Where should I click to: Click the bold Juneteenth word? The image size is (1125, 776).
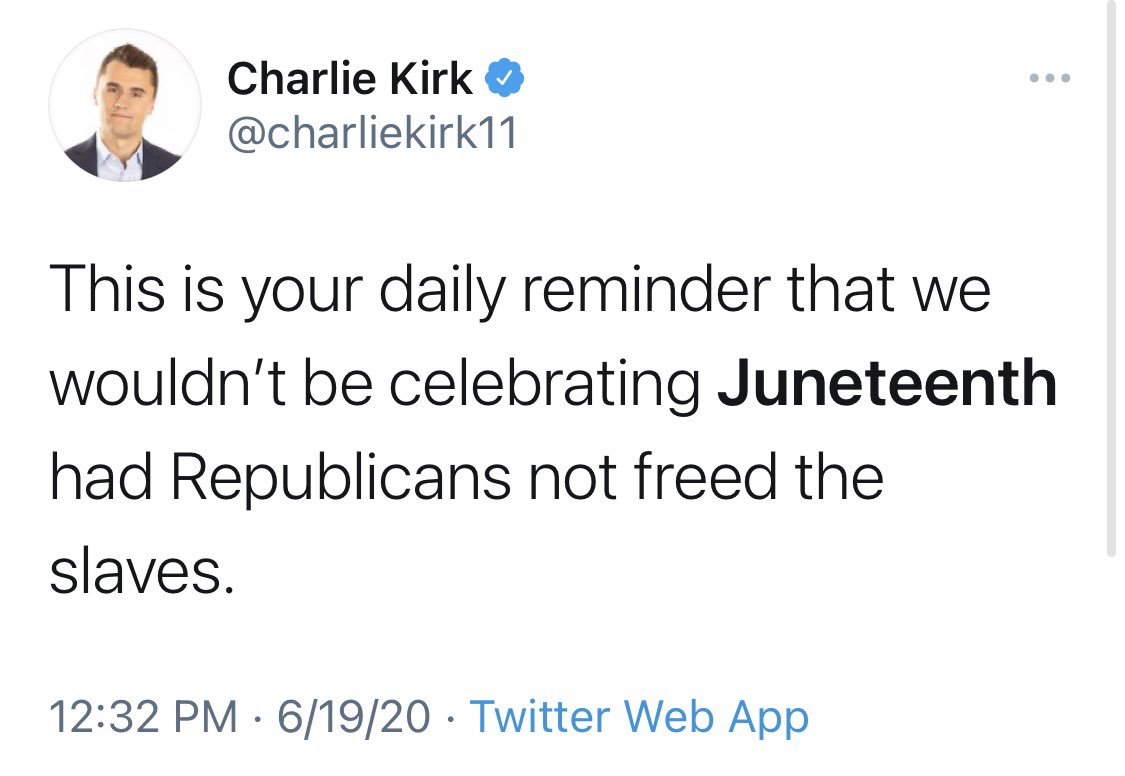(887, 384)
